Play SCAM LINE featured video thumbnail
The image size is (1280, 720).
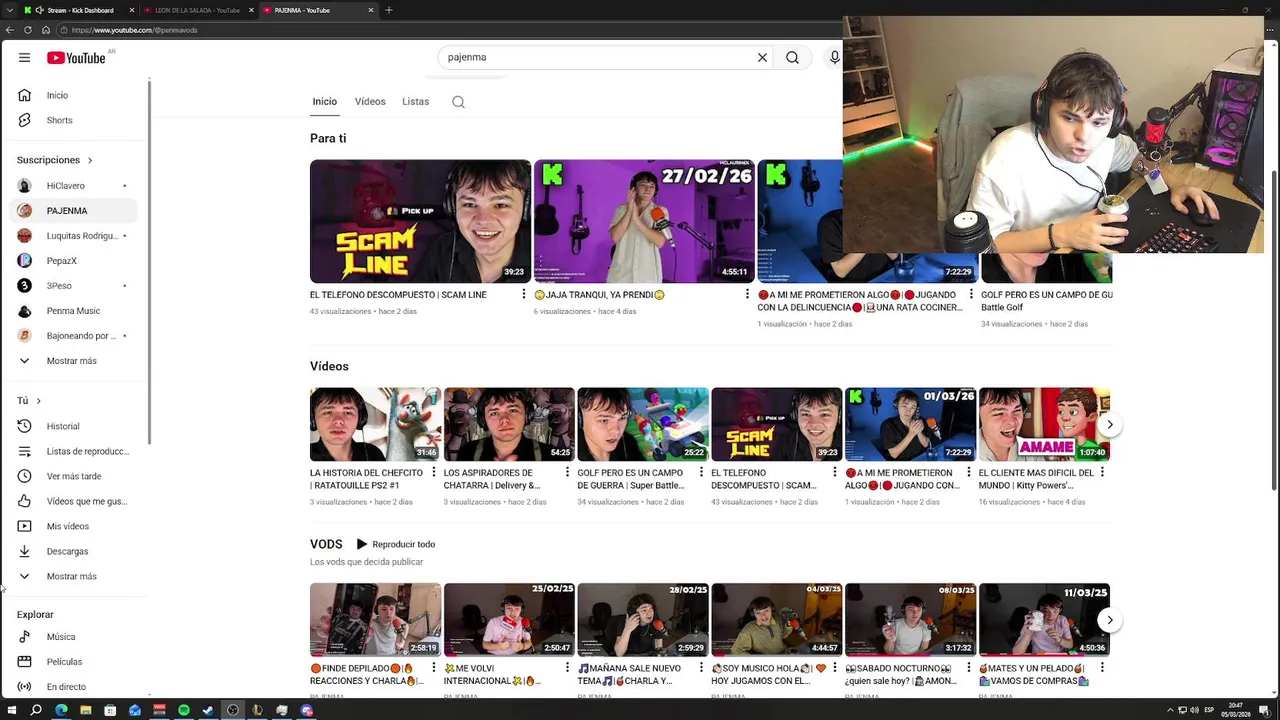(420, 221)
